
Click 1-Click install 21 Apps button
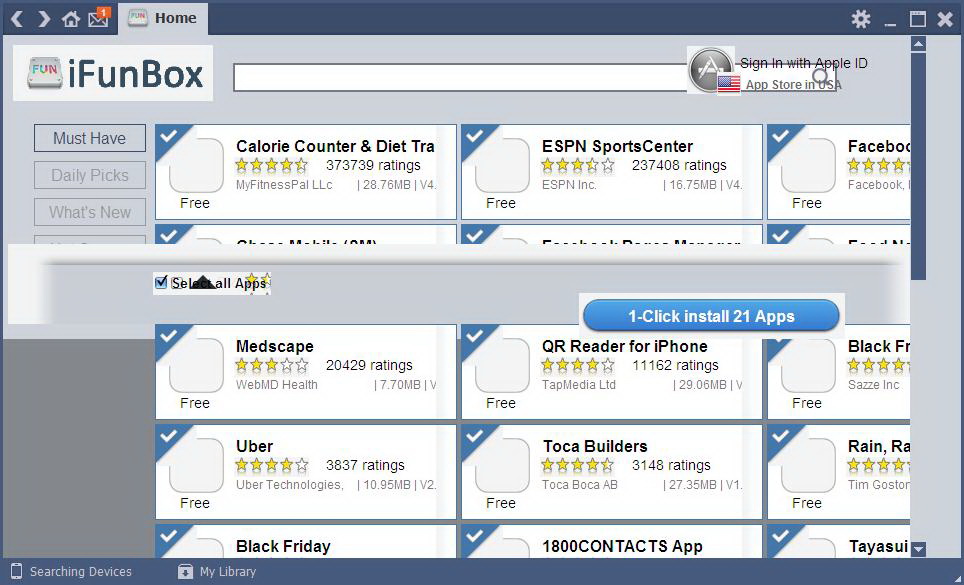click(x=711, y=316)
